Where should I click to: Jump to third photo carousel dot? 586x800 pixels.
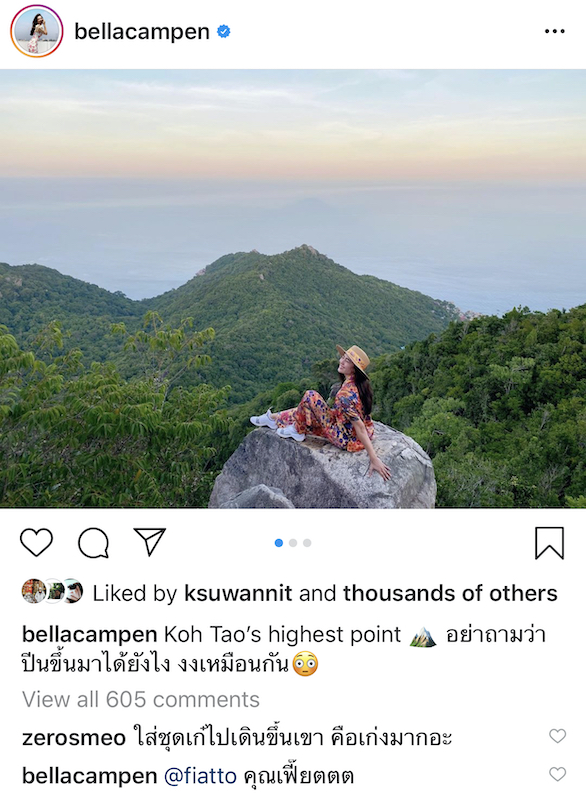(x=307, y=543)
